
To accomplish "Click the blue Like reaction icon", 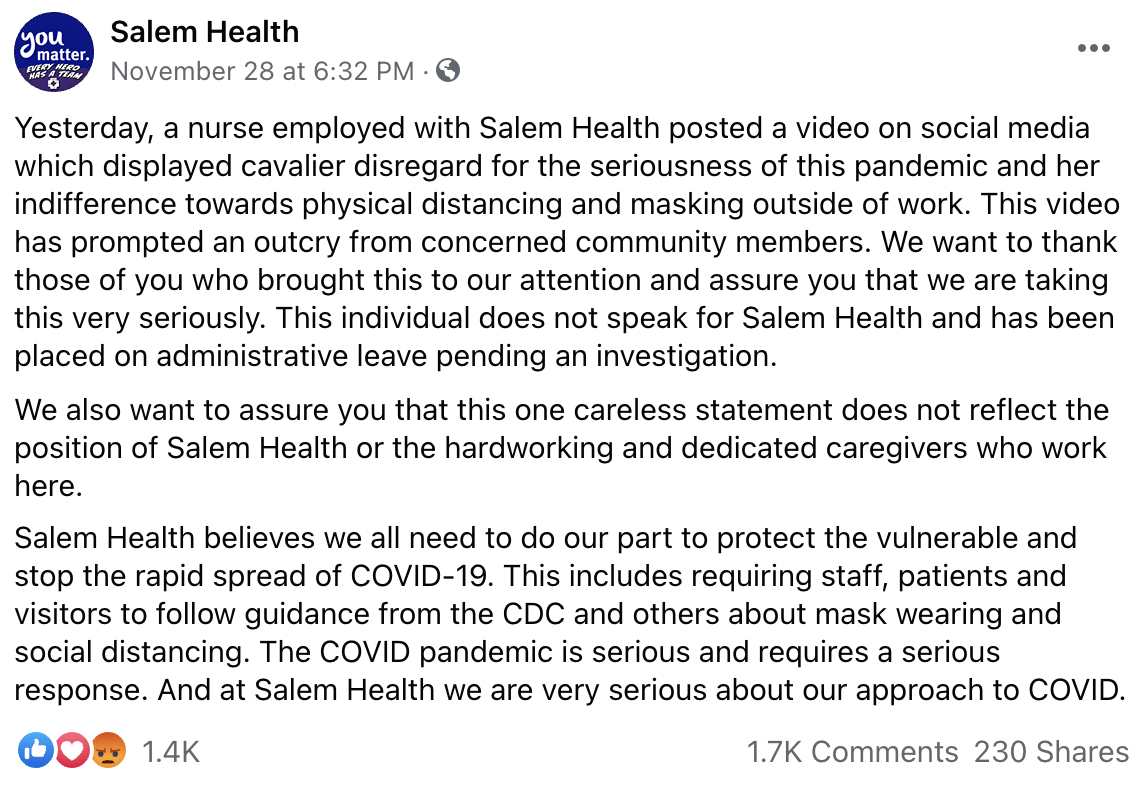I will (x=36, y=751).
